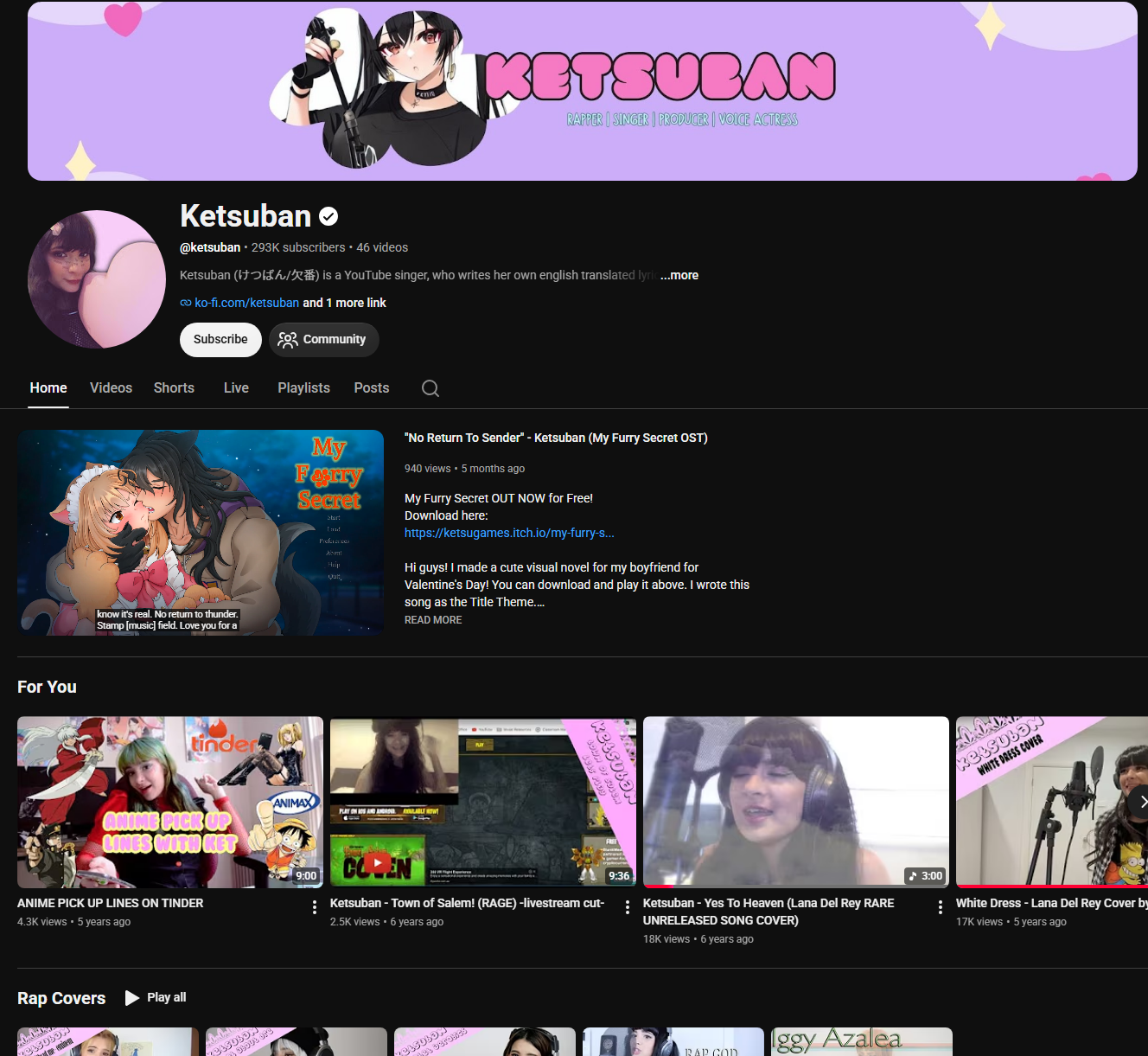This screenshot has height=1056, width=1148.
Task: Play the My Furry Secret featured video thumbnail
Action: [201, 533]
